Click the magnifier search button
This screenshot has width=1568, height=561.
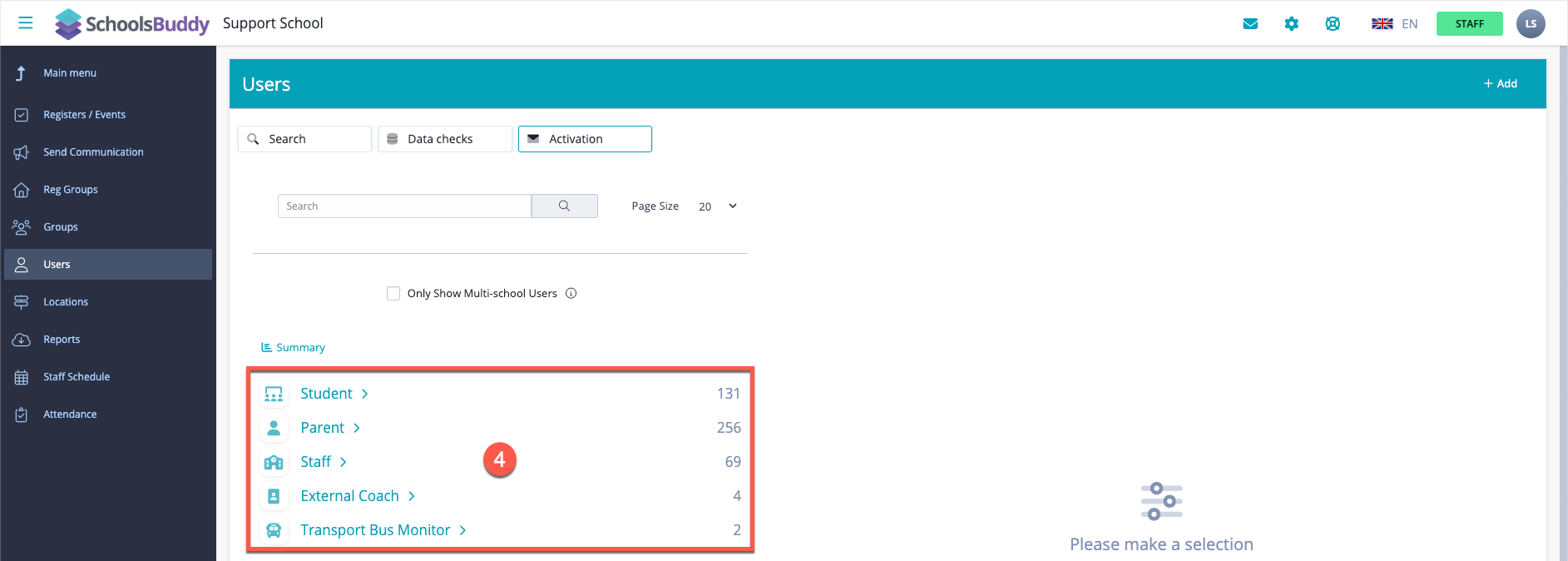tap(564, 206)
